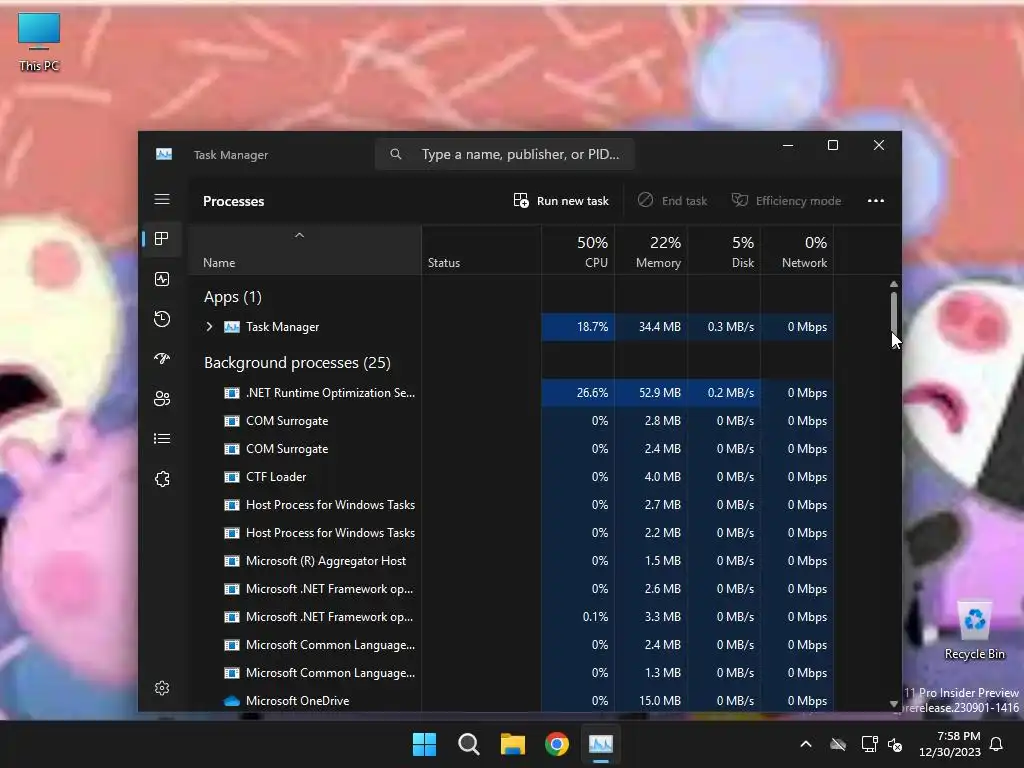
Task: Select Microsoft Common Language... at 2.4 MB
Action: pos(511,645)
